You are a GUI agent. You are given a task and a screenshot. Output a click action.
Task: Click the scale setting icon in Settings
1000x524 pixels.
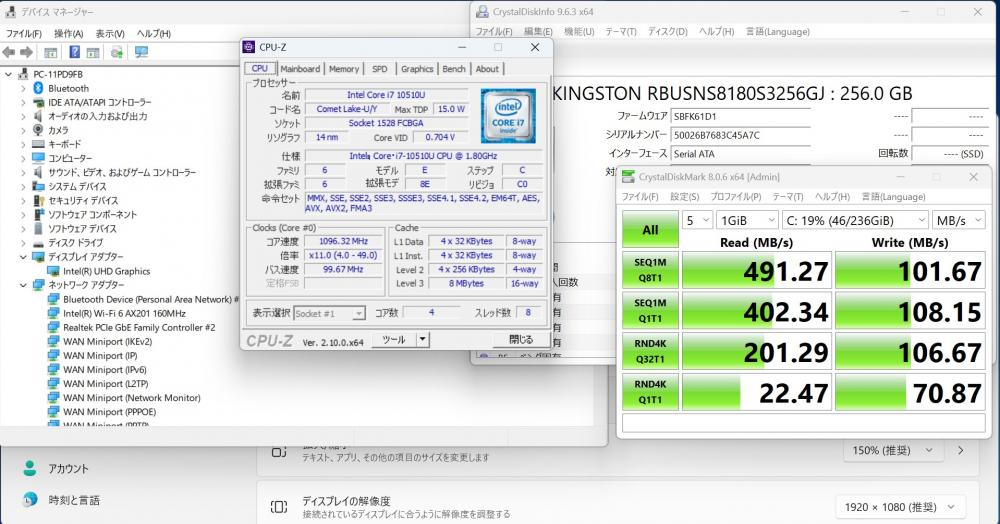click(279, 451)
